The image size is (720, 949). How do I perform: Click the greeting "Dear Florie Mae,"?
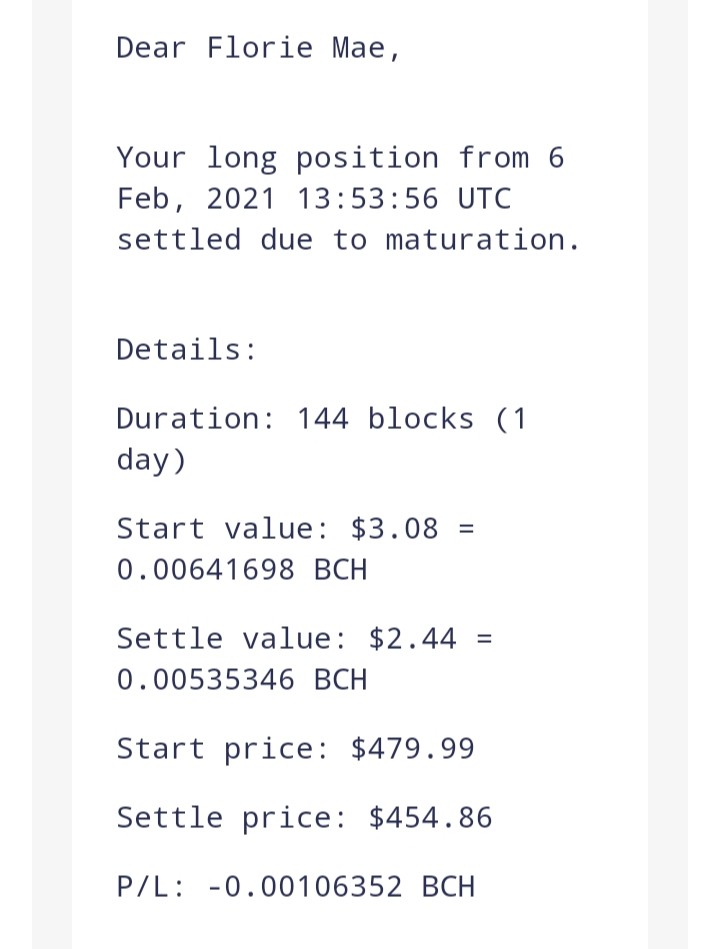(259, 48)
